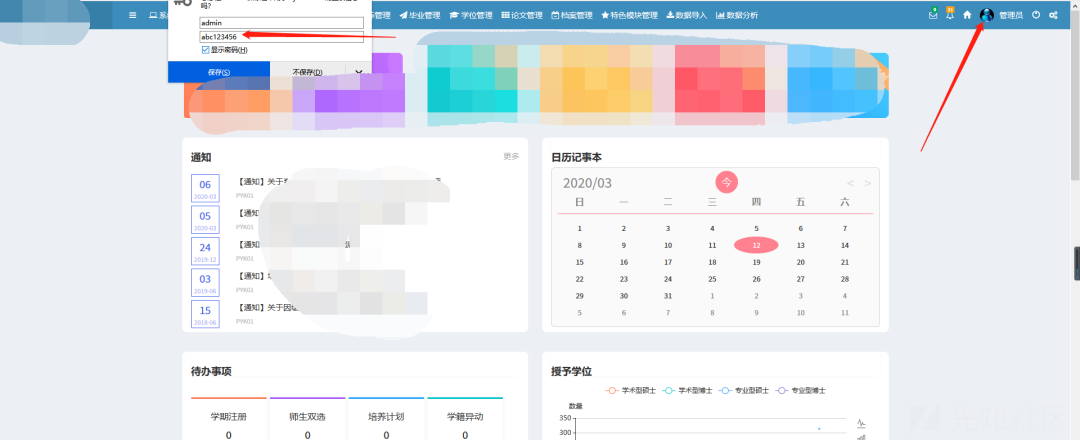Open the mail messages envelope icon
Image resolution: width=1080 pixels, height=440 pixels.
click(933, 15)
